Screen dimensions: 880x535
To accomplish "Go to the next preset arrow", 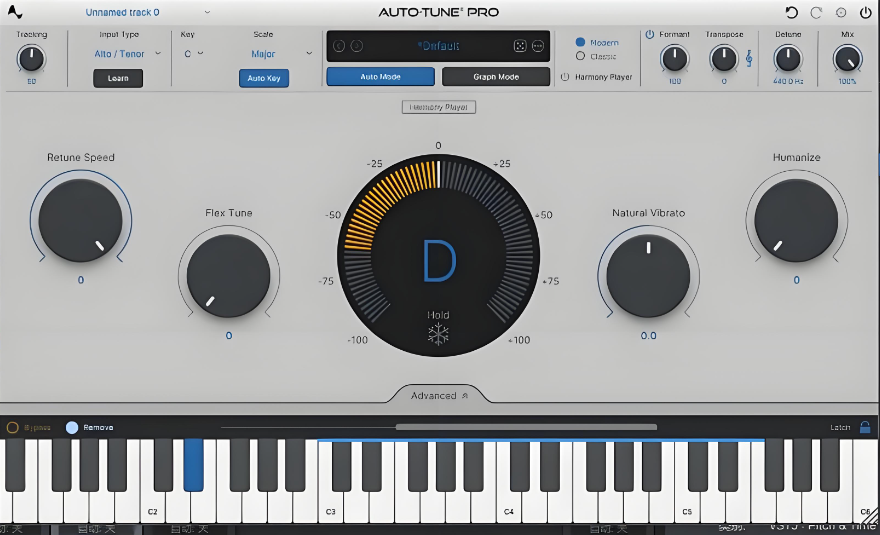I will tap(356, 46).
